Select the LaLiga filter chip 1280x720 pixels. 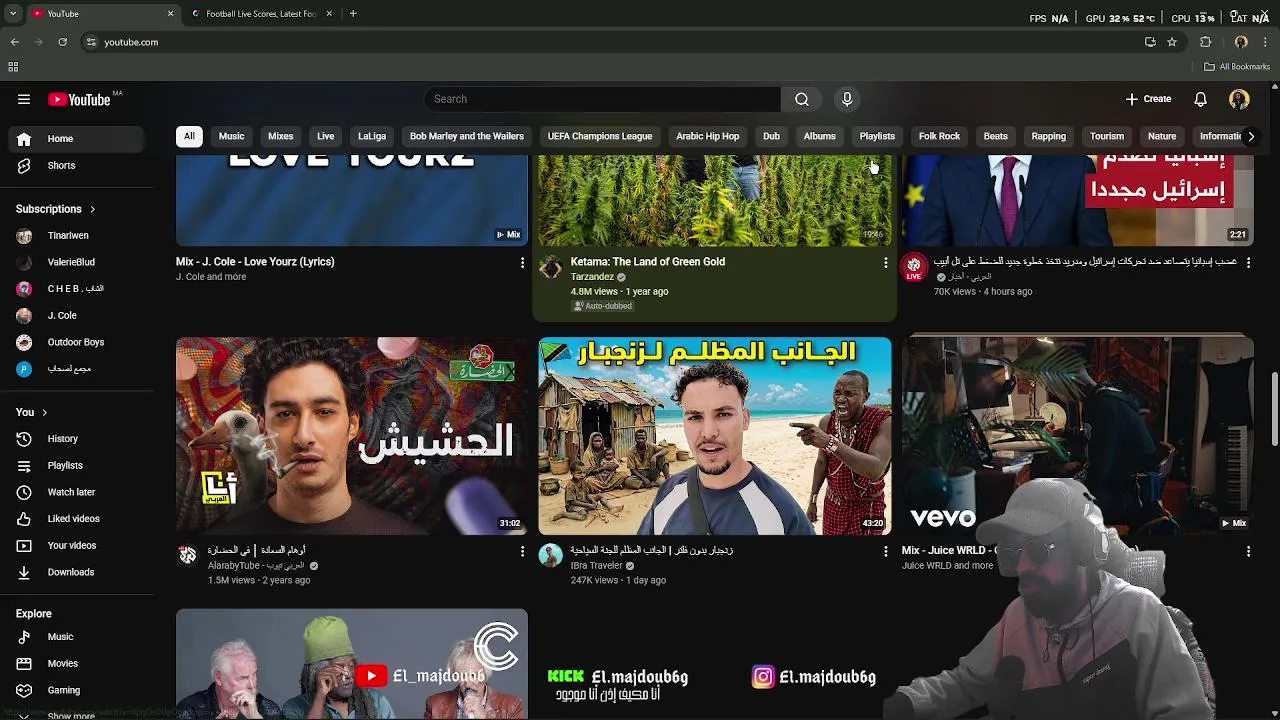tap(372, 136)
